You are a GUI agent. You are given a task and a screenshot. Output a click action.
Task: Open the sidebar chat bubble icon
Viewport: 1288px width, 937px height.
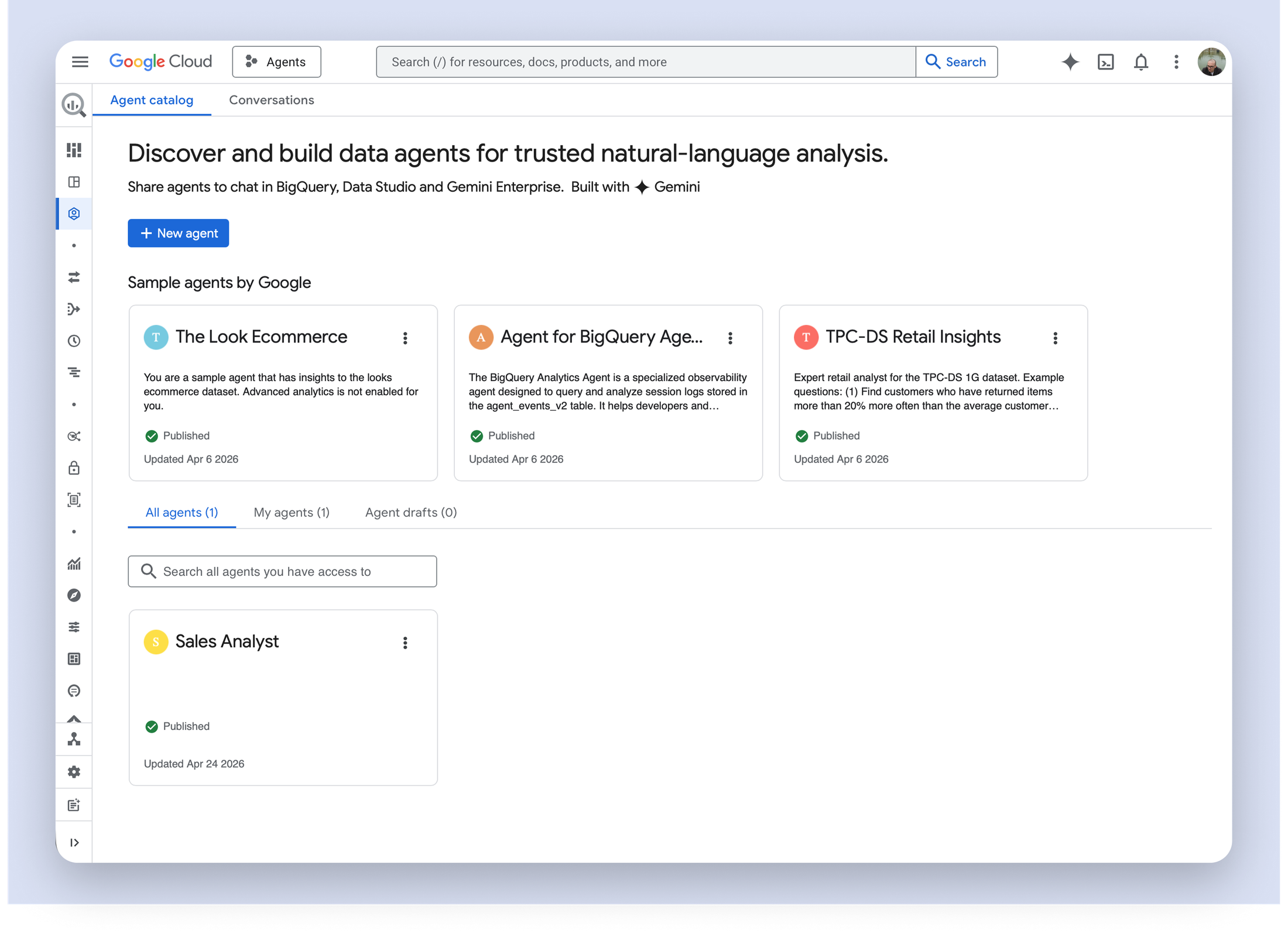tap(74, 691)
